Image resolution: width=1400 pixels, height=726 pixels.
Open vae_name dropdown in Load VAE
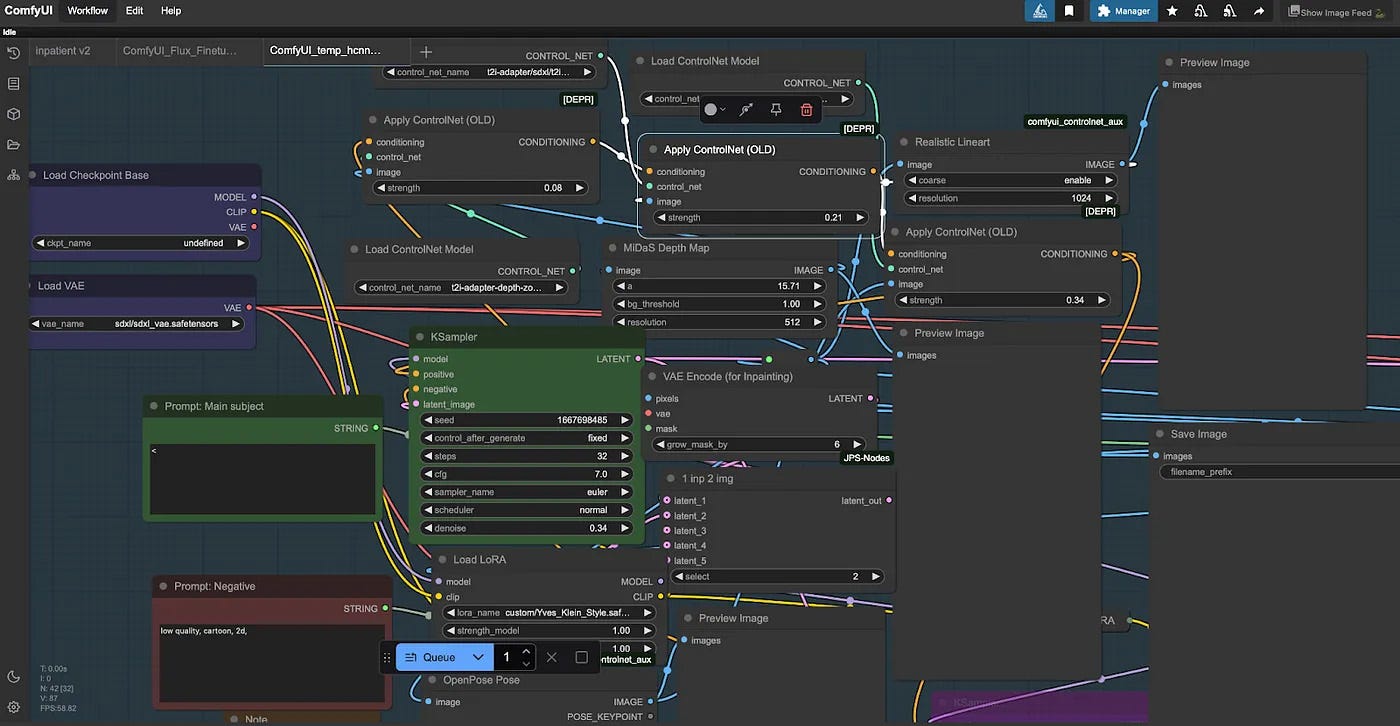point(137,324)
